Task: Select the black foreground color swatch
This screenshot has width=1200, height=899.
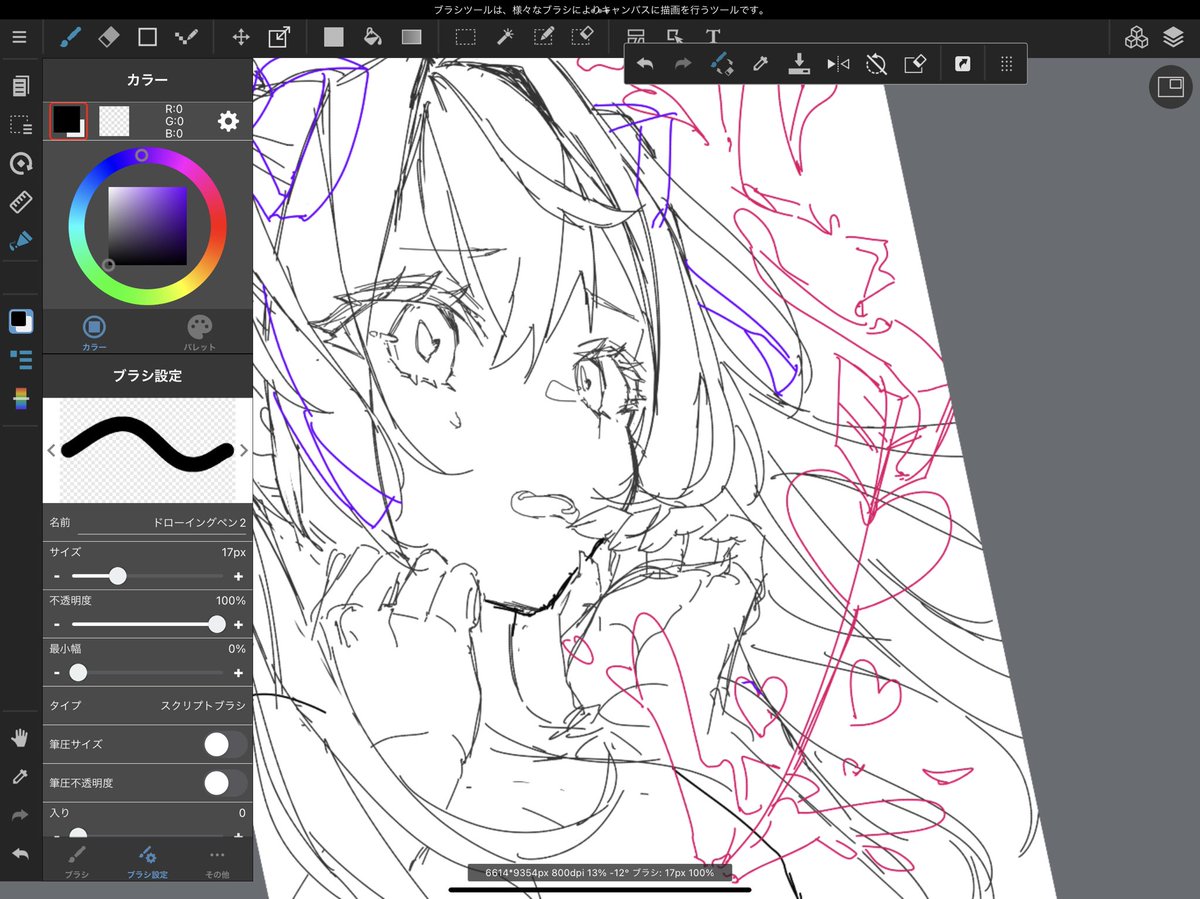Action: [x=68, y=120]
